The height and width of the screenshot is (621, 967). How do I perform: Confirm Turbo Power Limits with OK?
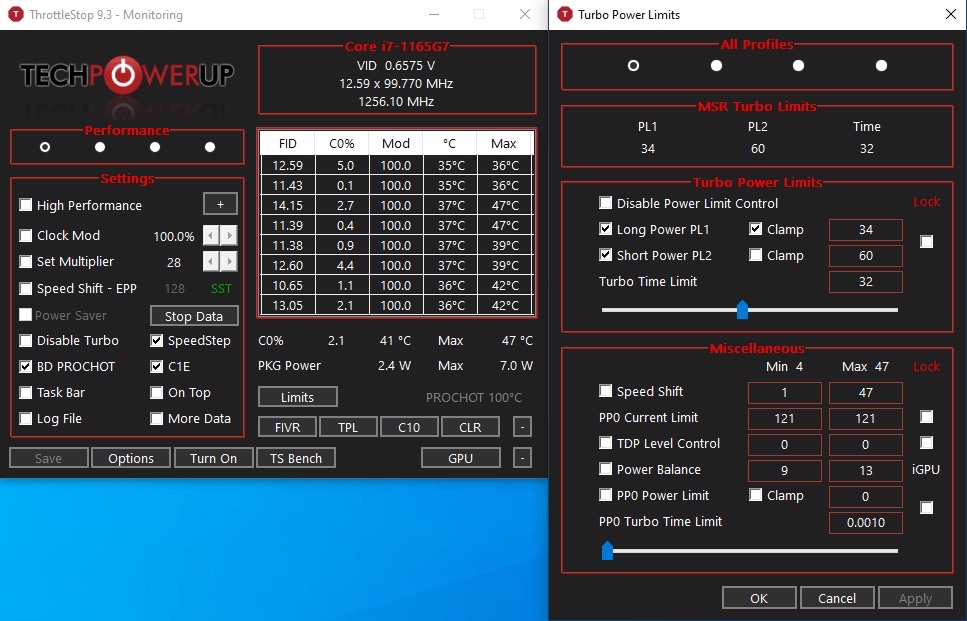(759, 598)
